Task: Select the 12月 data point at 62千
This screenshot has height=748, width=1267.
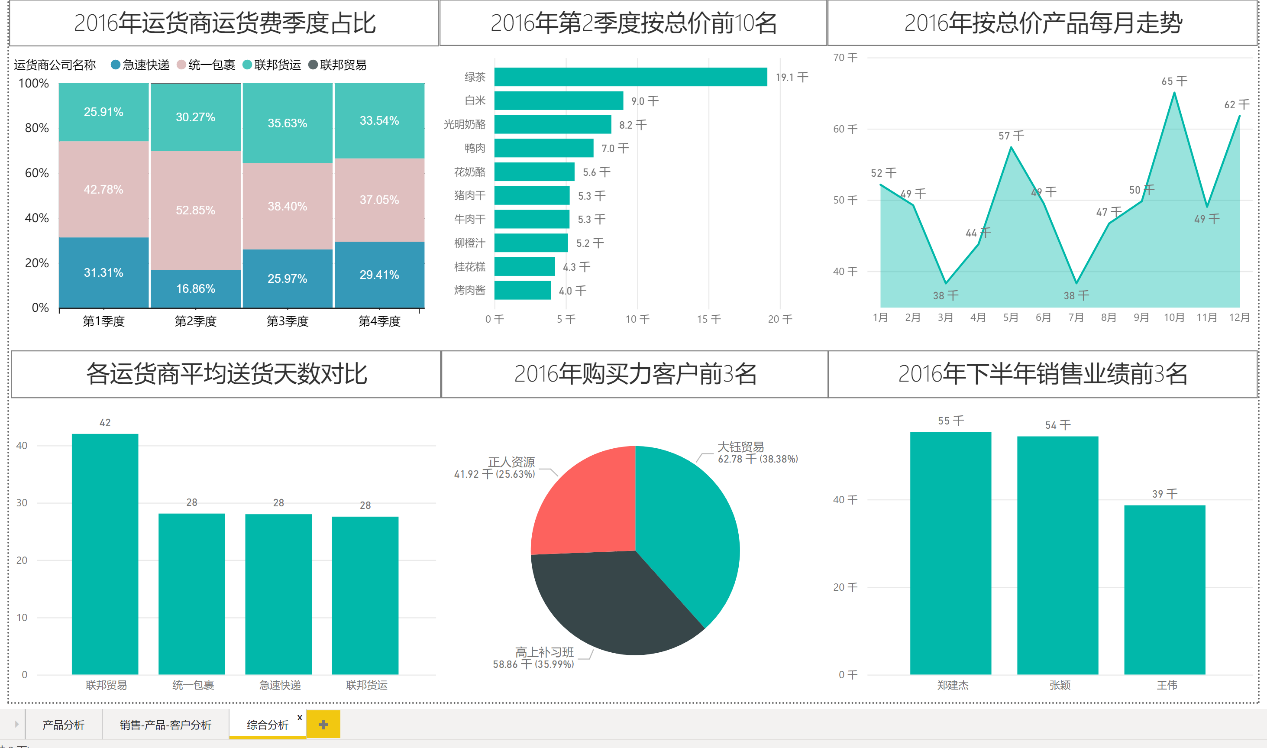Action: tap(1240, 116)
